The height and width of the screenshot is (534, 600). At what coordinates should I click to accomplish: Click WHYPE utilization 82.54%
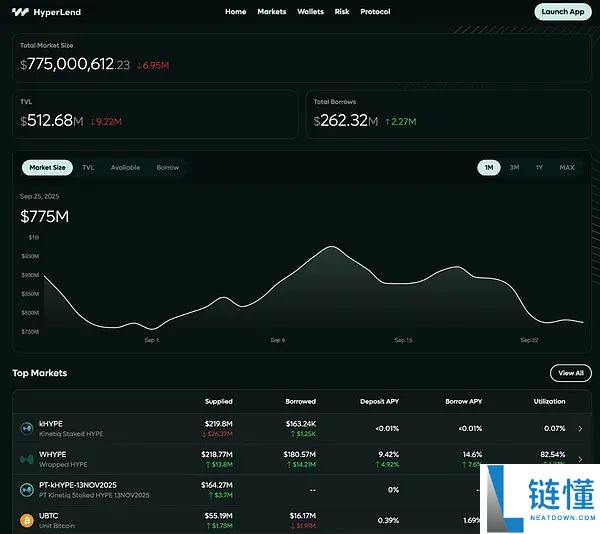tap(553, 454)
